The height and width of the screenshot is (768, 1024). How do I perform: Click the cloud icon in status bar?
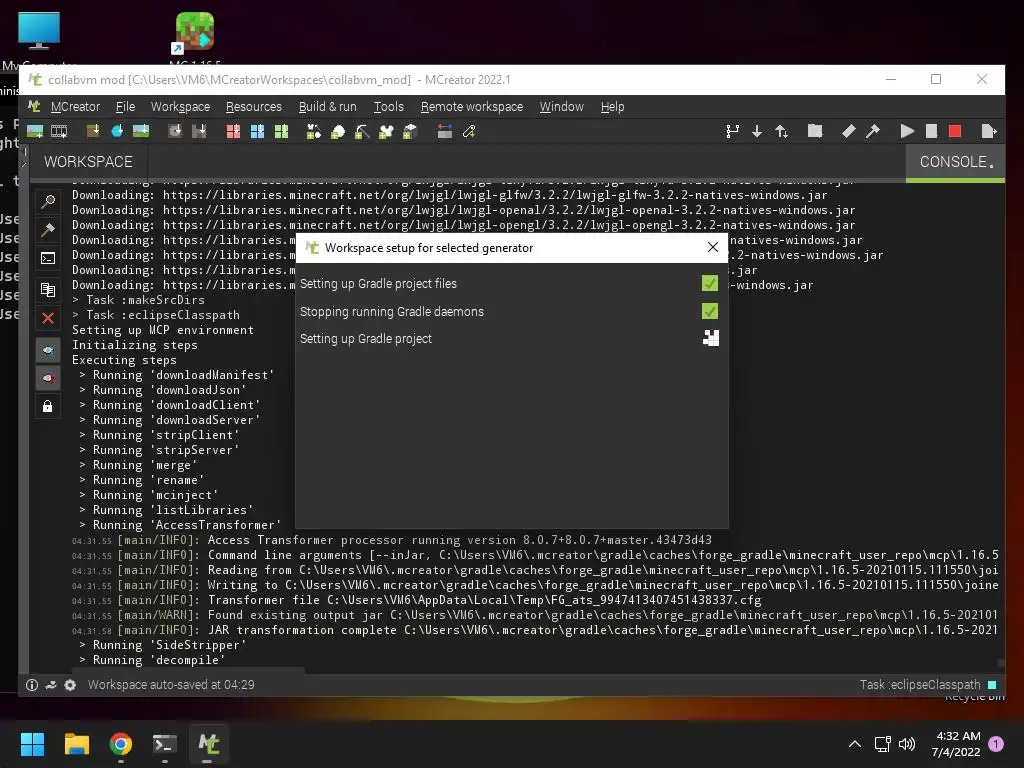(x=50, y=685)
